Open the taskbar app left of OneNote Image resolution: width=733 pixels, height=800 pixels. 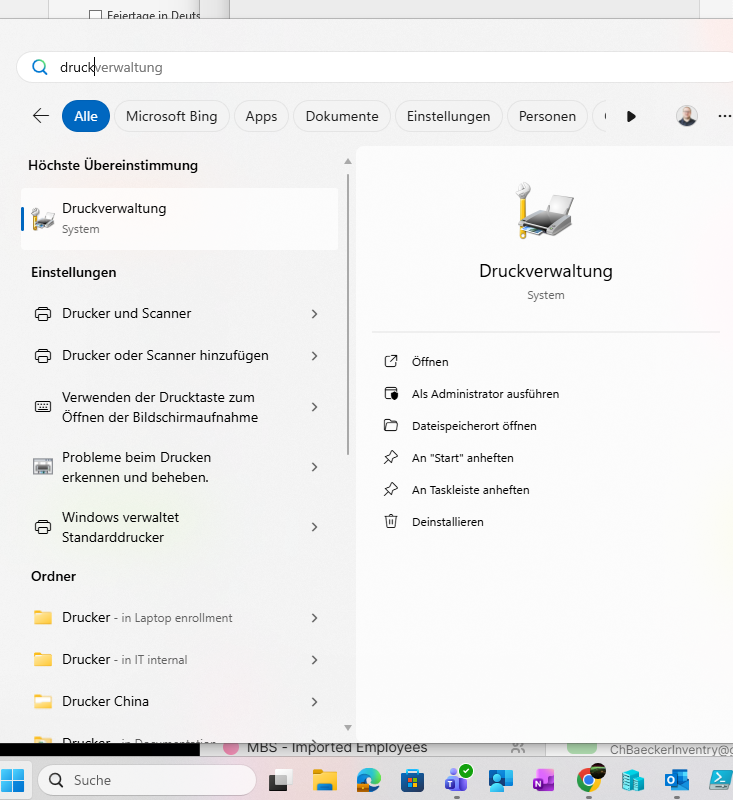(x=500, y=780)
